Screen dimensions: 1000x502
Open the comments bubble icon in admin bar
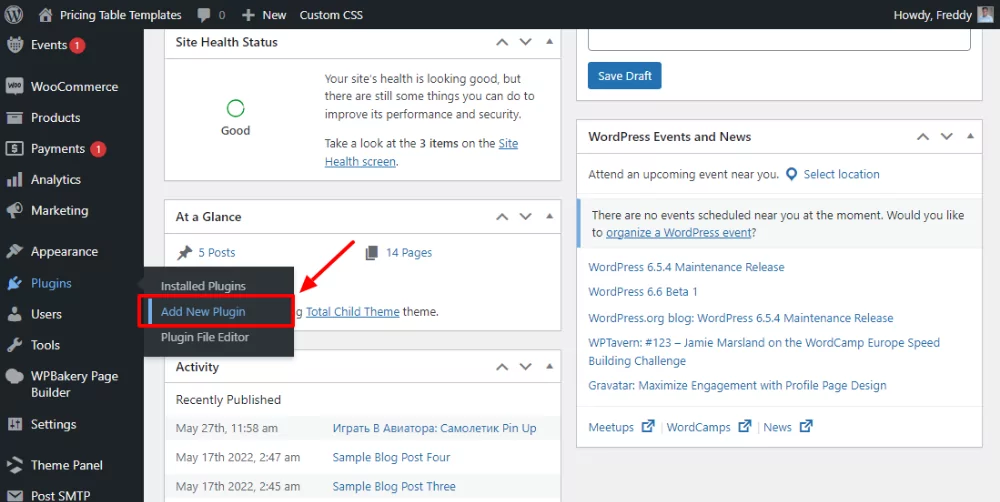click(x=204, y=15)
